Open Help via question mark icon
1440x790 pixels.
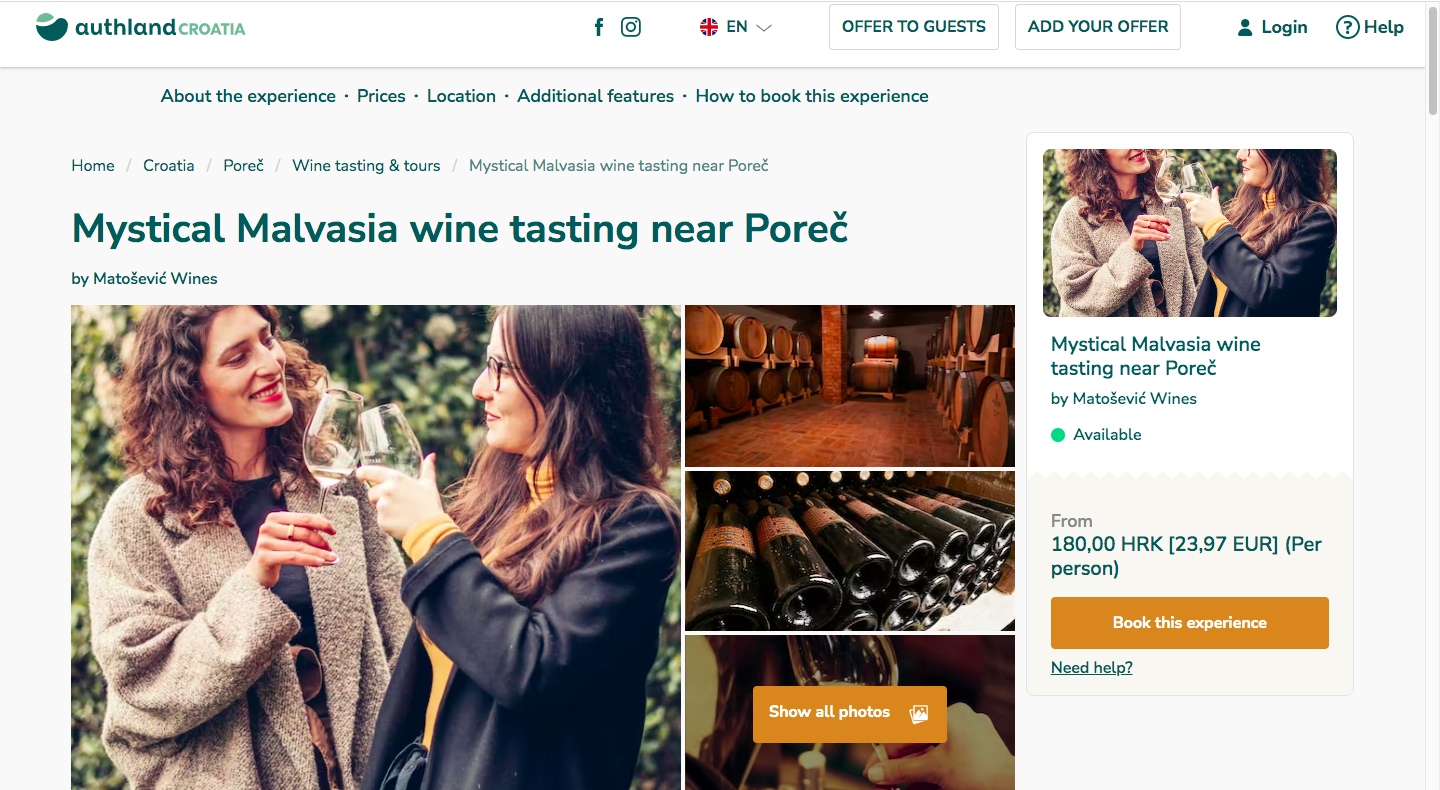(1347, 28)
